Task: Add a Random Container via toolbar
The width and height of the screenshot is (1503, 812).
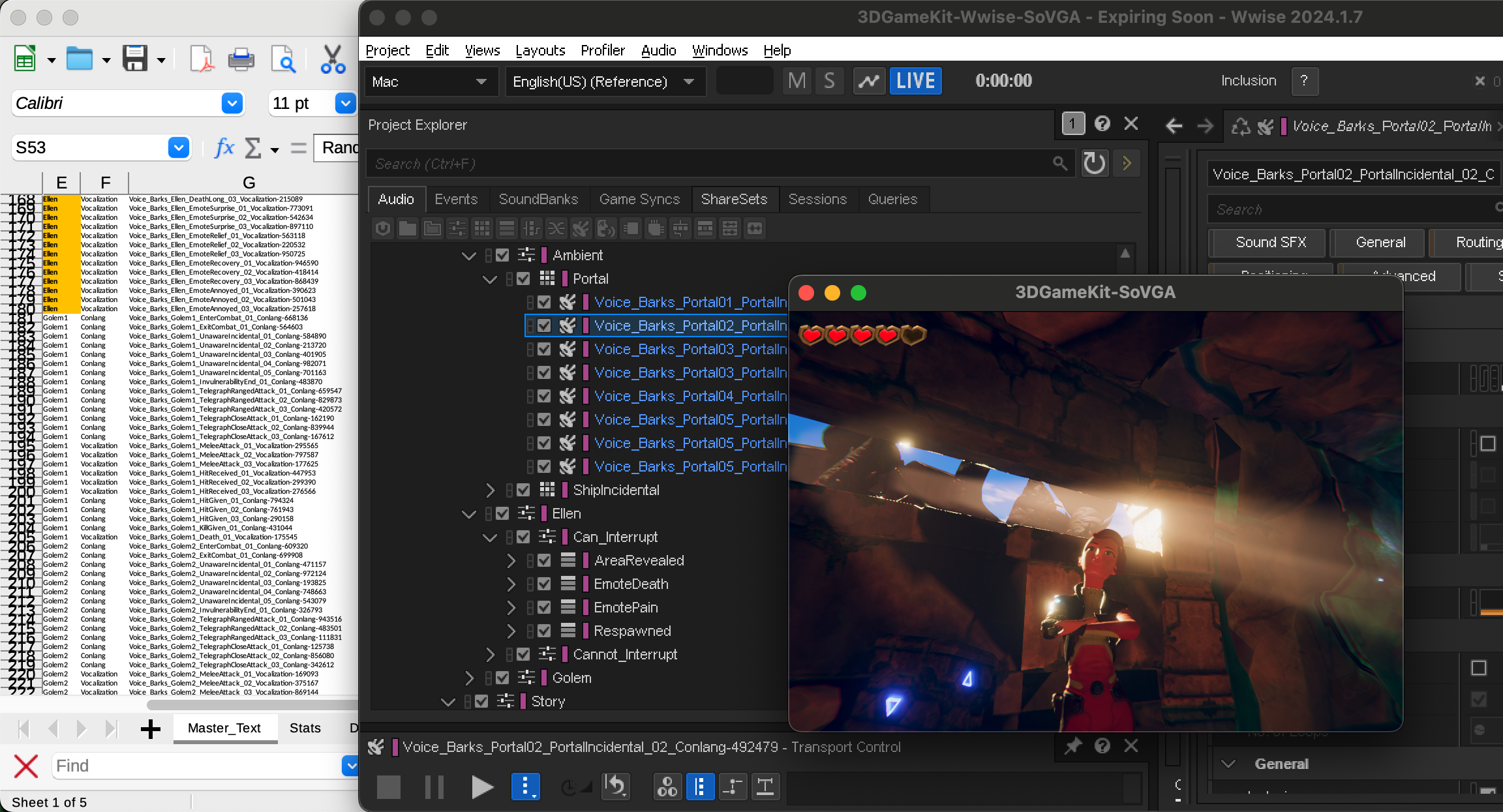Action: [x=482, y=228]
